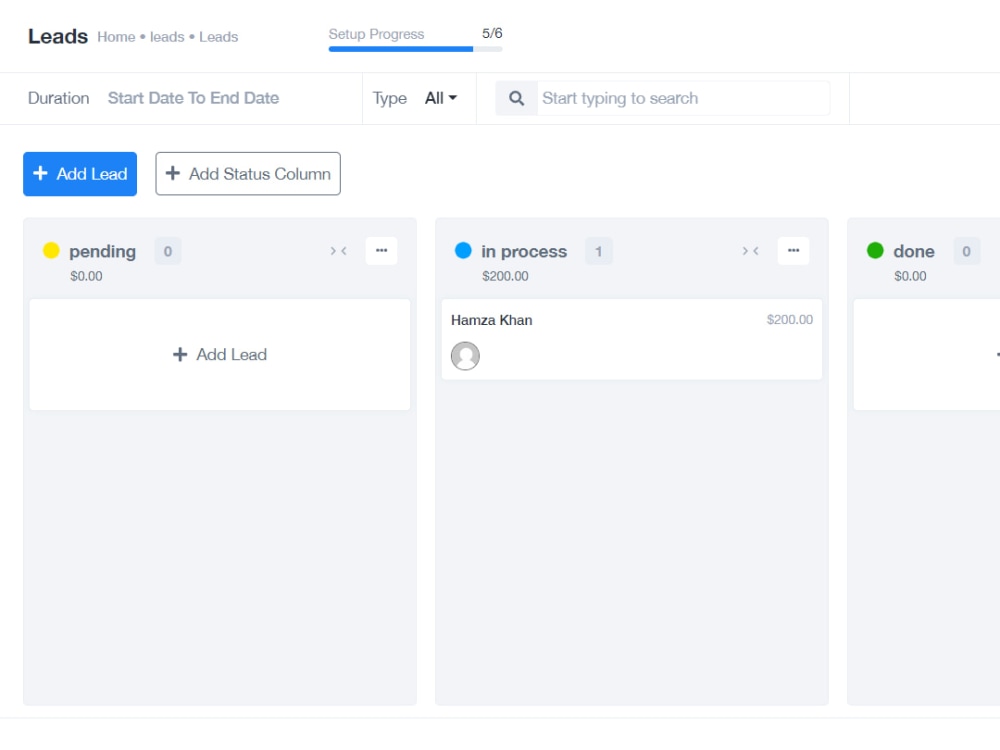Click Add Status Column button
Screen dimensions: 1000x750
(247, 173)
